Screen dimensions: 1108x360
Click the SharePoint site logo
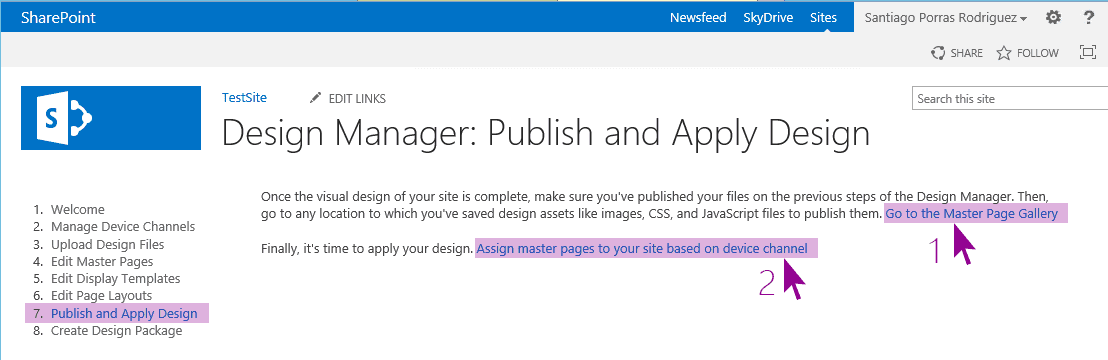(111, 118)
